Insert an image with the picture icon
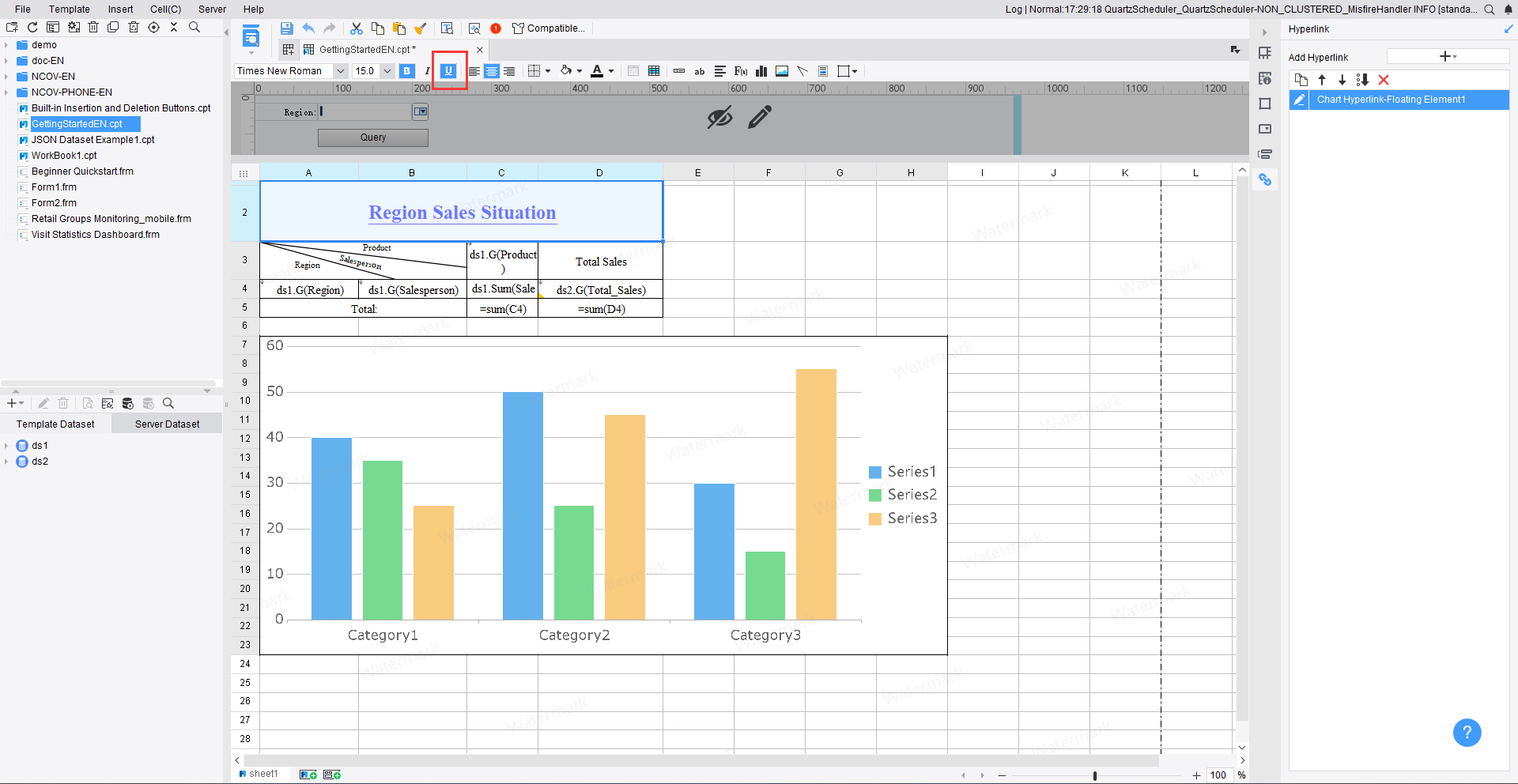1518x784 pixels. pos(782,71)
